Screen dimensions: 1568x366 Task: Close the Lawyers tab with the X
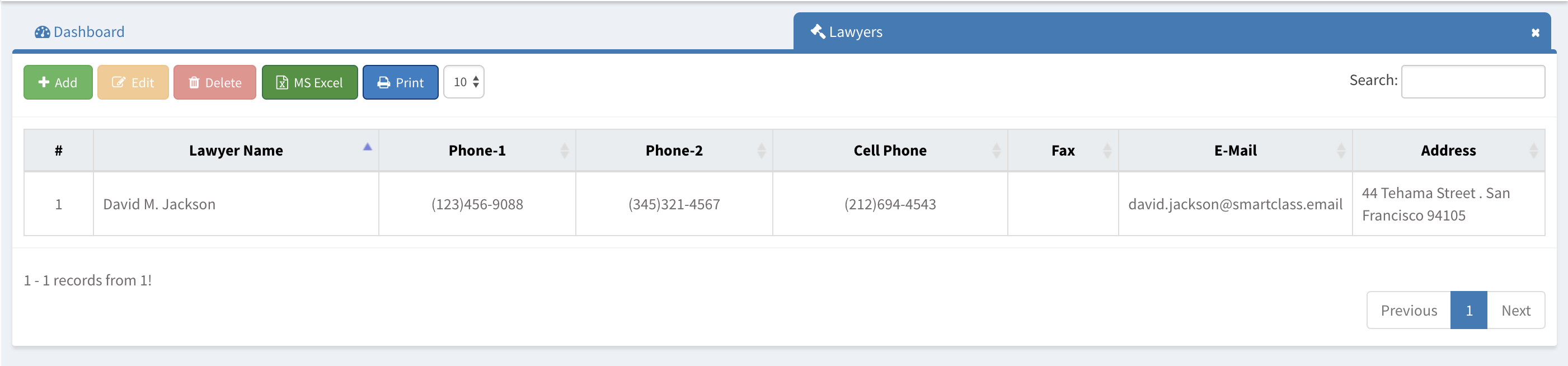pos(1535,33)
